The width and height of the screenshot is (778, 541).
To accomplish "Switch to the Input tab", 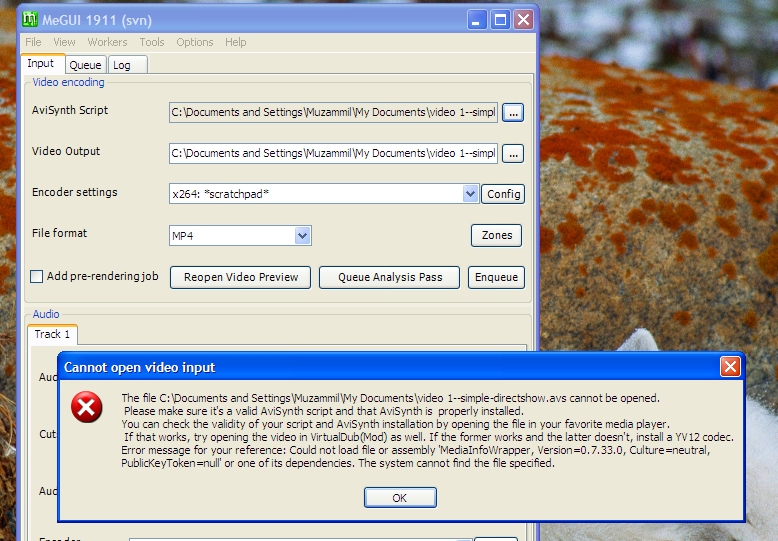I will [43, 64].
